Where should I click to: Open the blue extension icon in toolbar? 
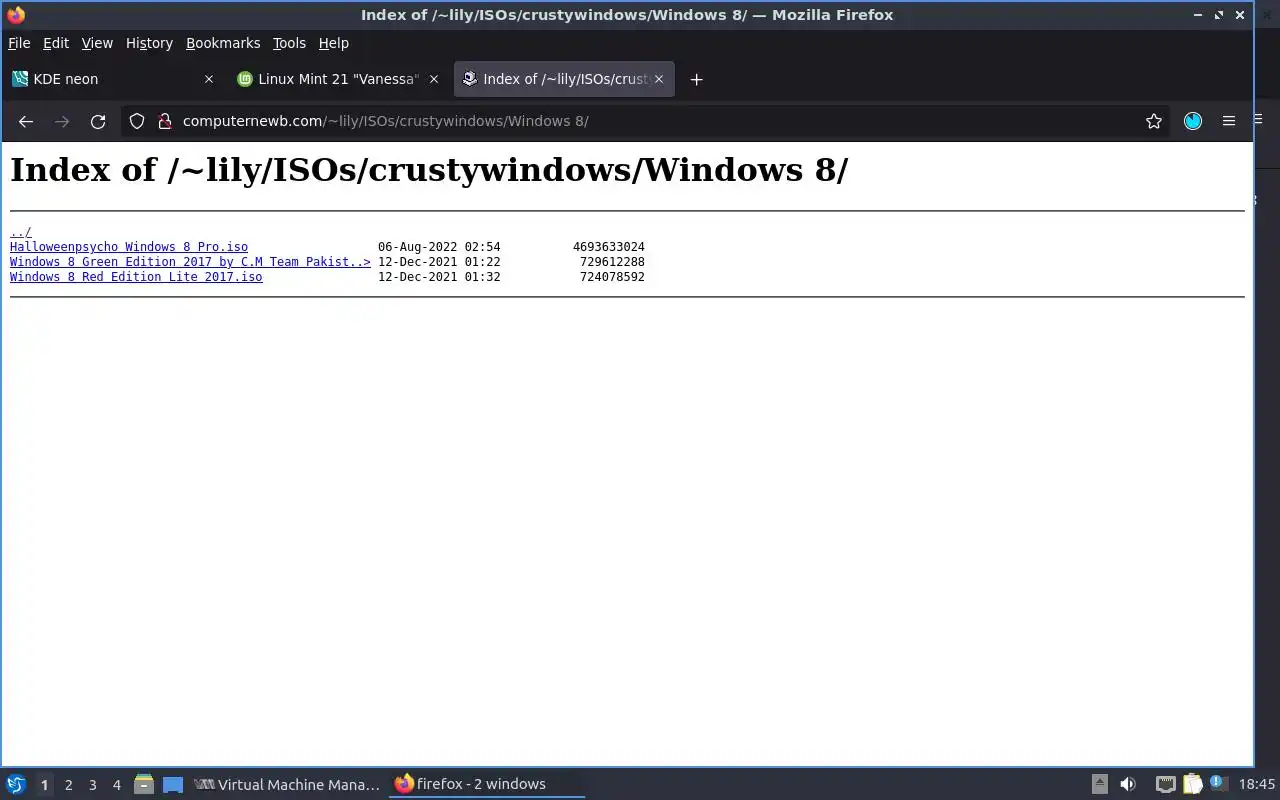[x=1193, y=121]
